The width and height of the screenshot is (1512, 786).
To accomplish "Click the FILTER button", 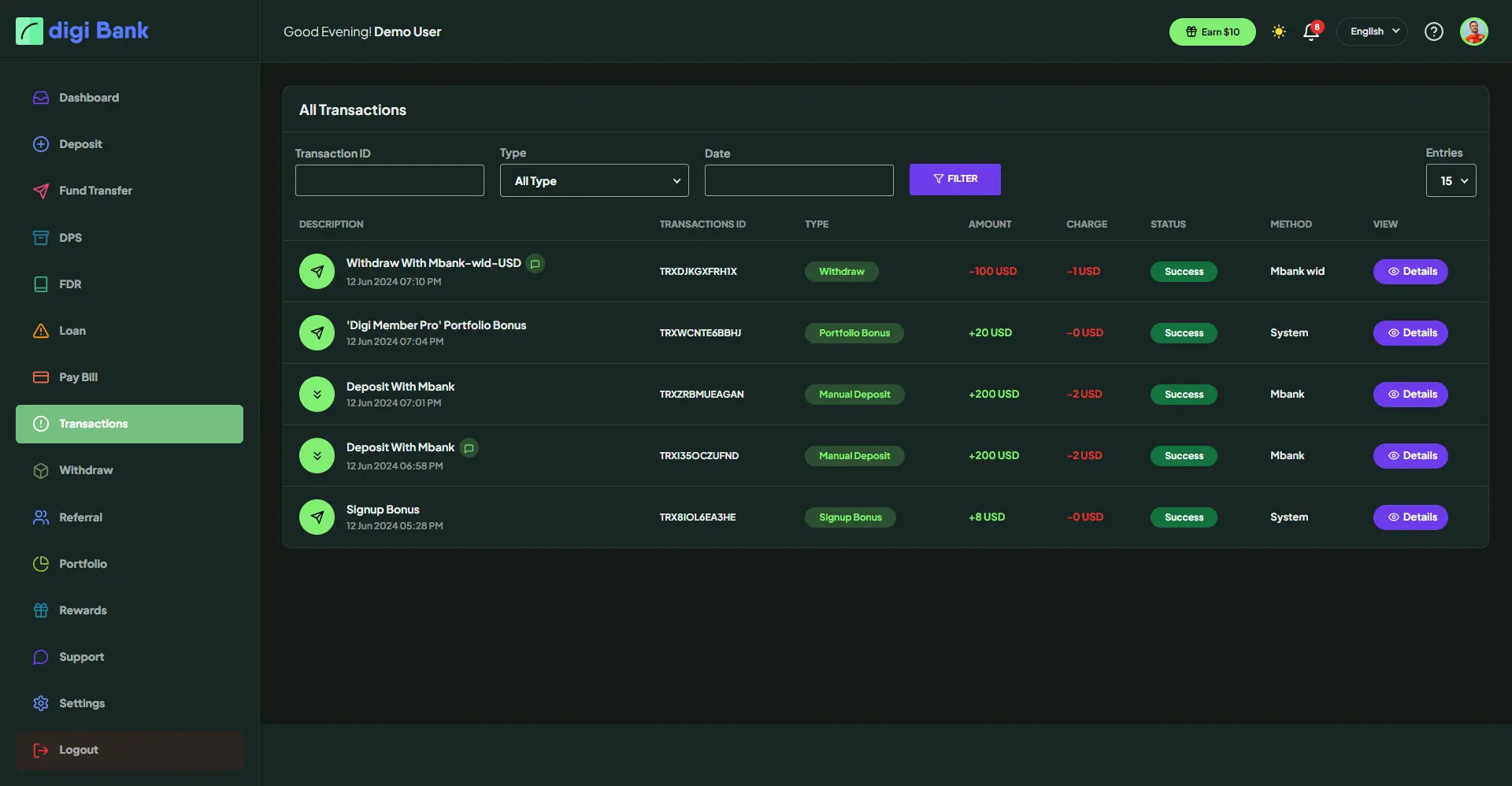I will coord(955,180).
